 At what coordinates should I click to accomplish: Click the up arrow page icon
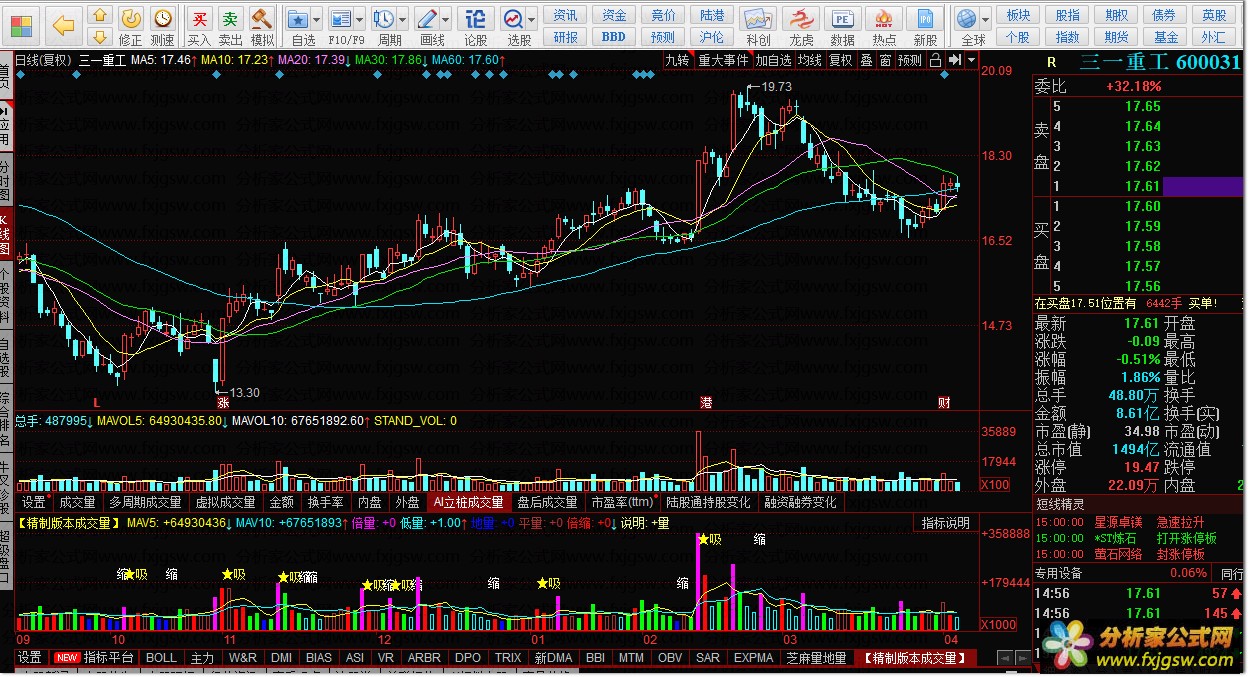pyautogui.click(x=99, y=15)
